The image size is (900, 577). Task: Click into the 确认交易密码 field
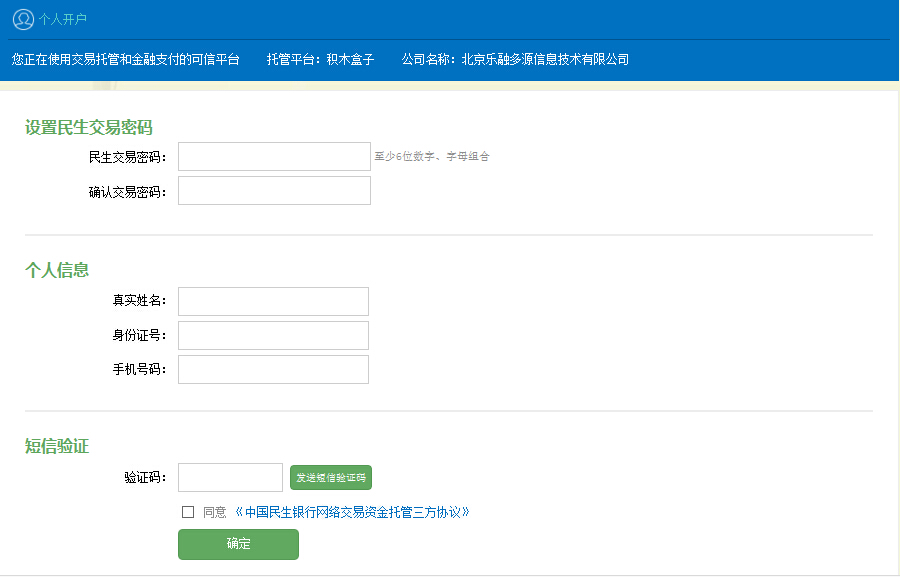pos(274,191)
